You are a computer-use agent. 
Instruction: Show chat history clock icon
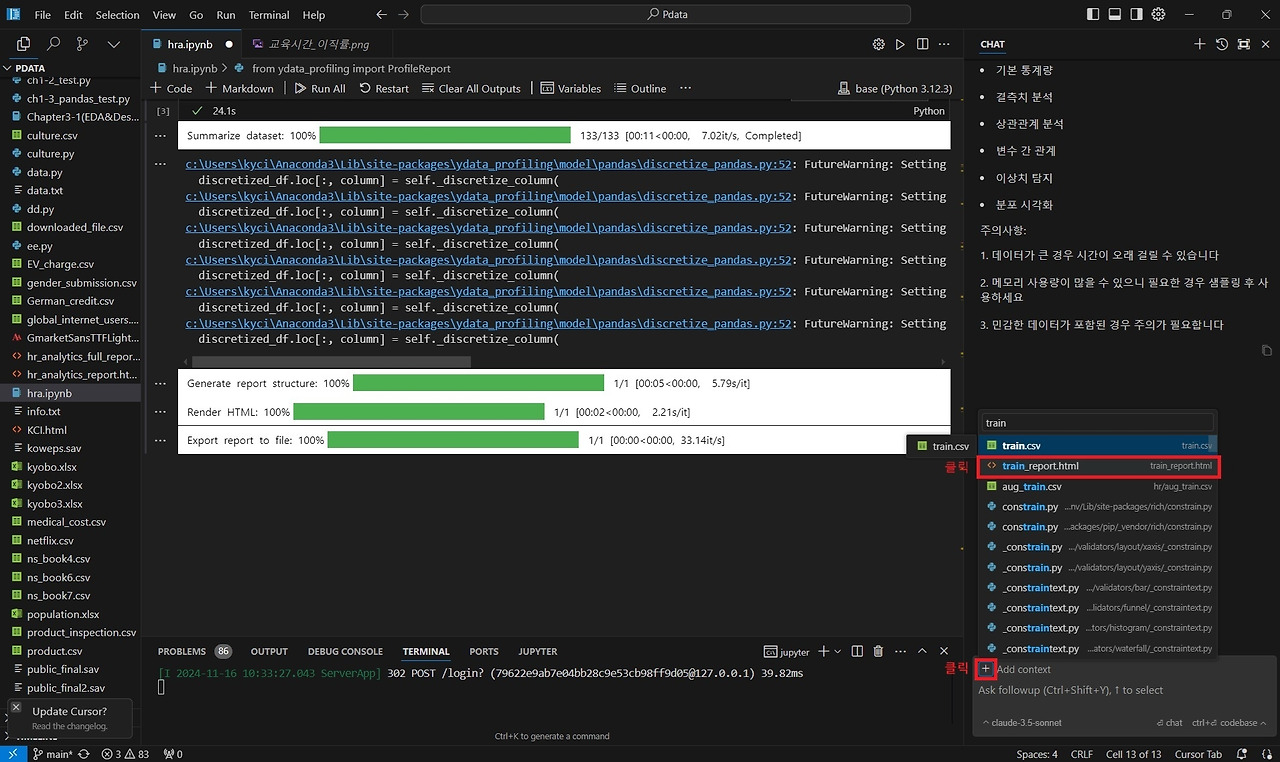pyautogui.click(x=1222, y=44)
